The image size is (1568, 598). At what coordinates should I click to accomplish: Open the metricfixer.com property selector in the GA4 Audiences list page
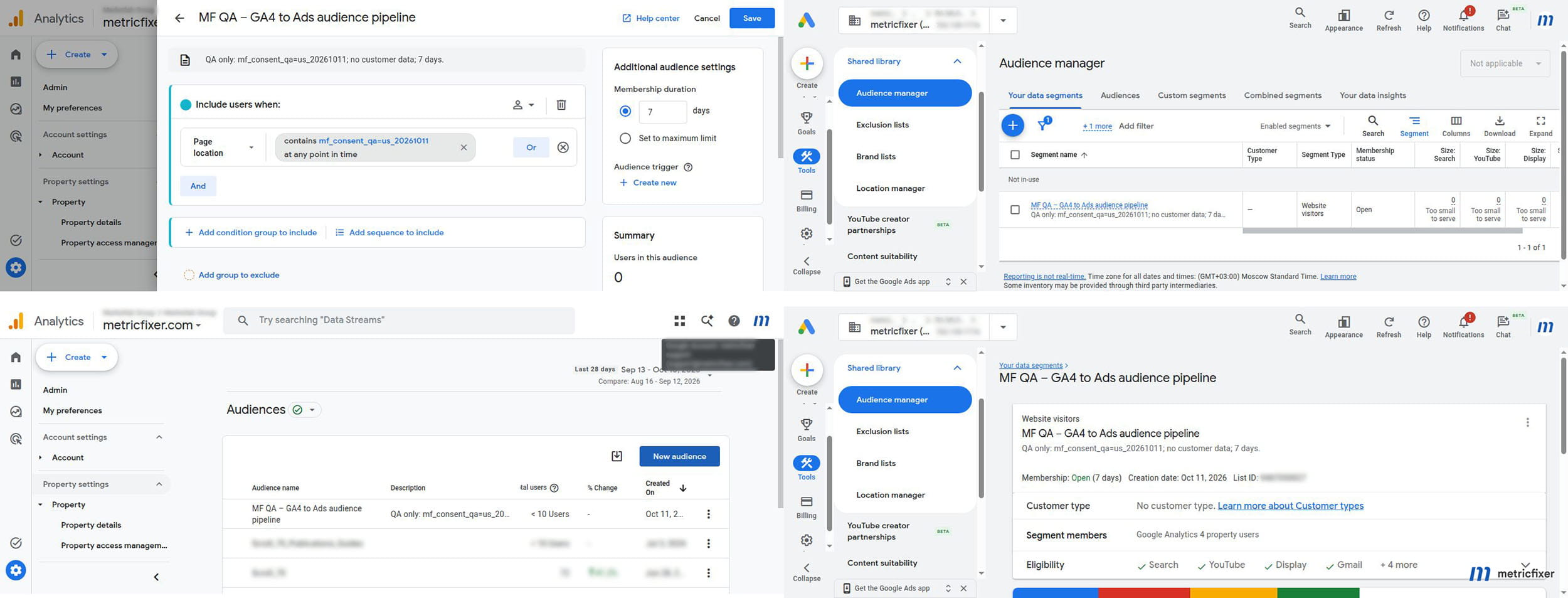pos(151,325)
